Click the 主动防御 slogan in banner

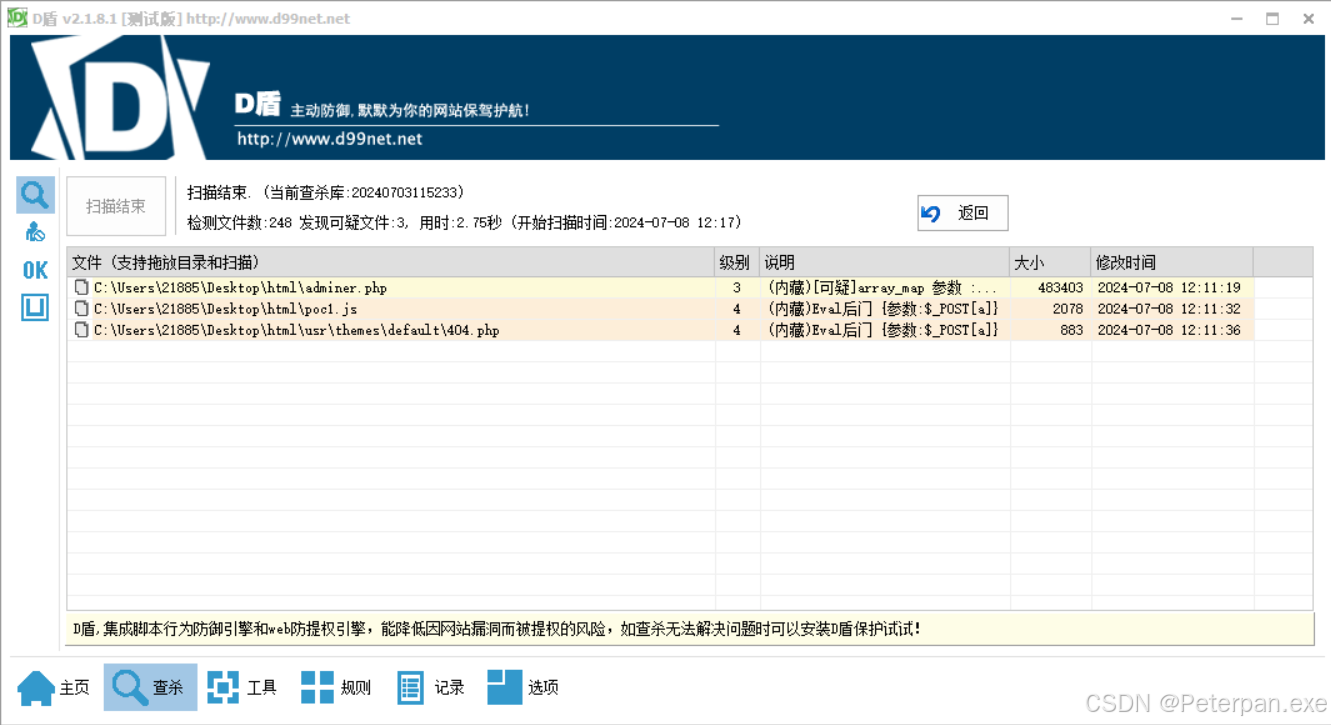[410, 110]
